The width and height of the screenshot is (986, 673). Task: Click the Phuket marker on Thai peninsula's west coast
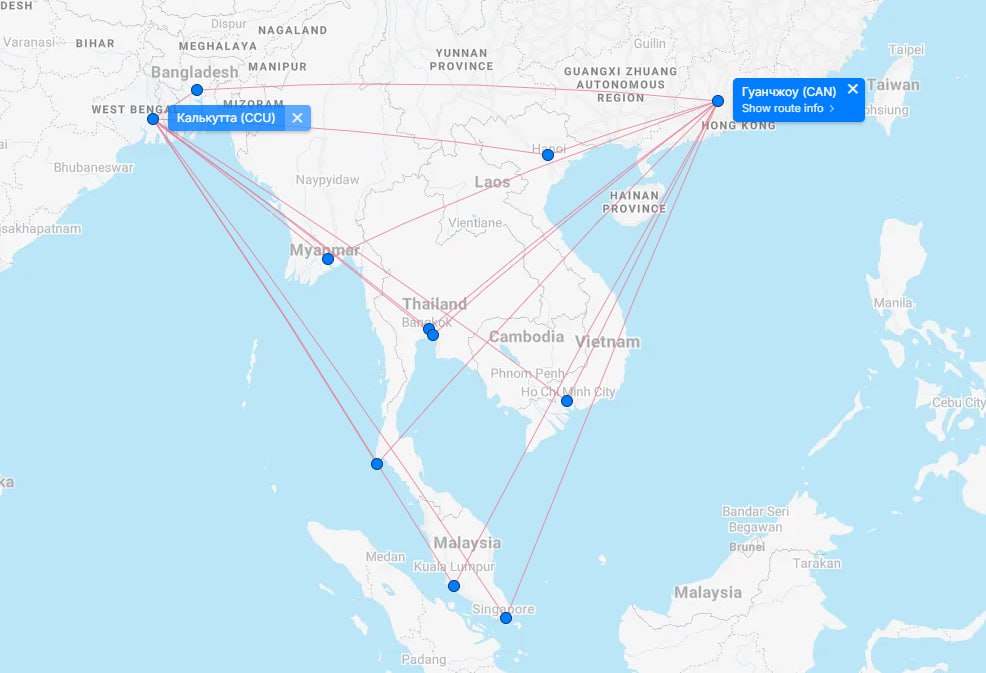[377, 464]
